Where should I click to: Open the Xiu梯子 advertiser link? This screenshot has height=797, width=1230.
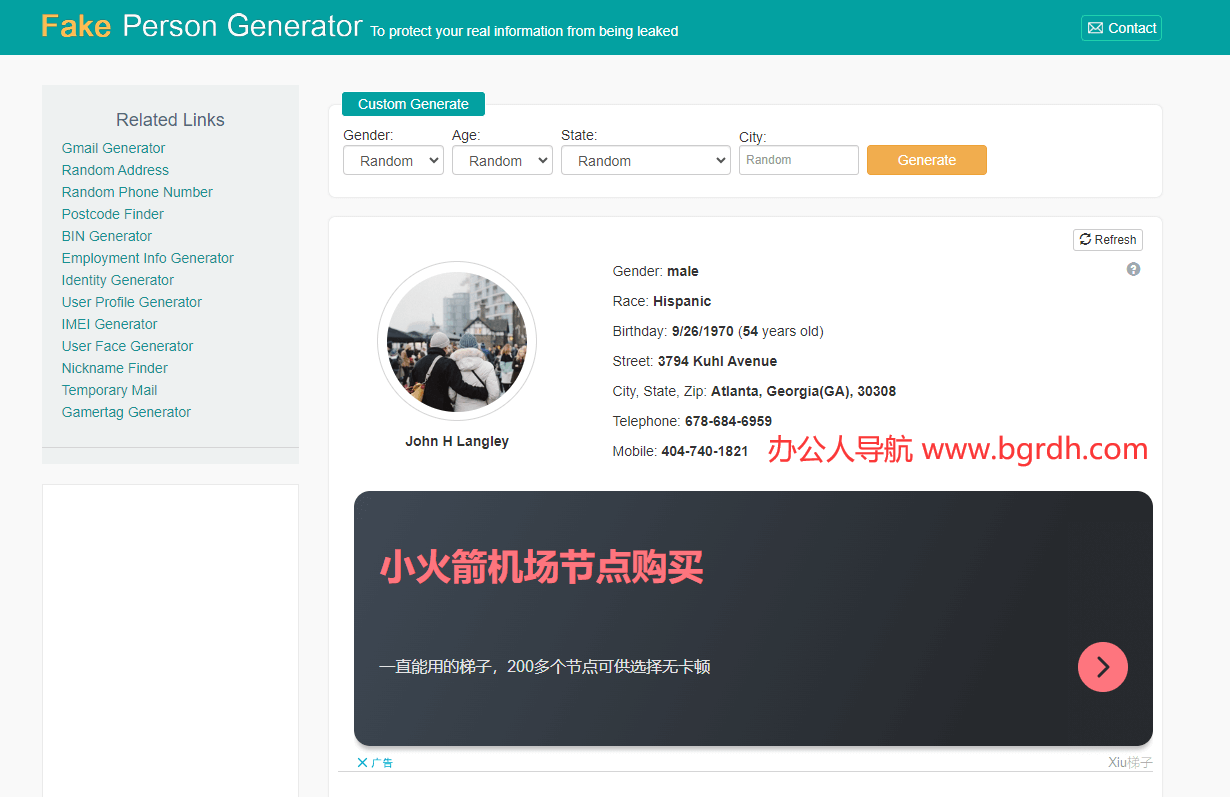(x=1131, y=762)
